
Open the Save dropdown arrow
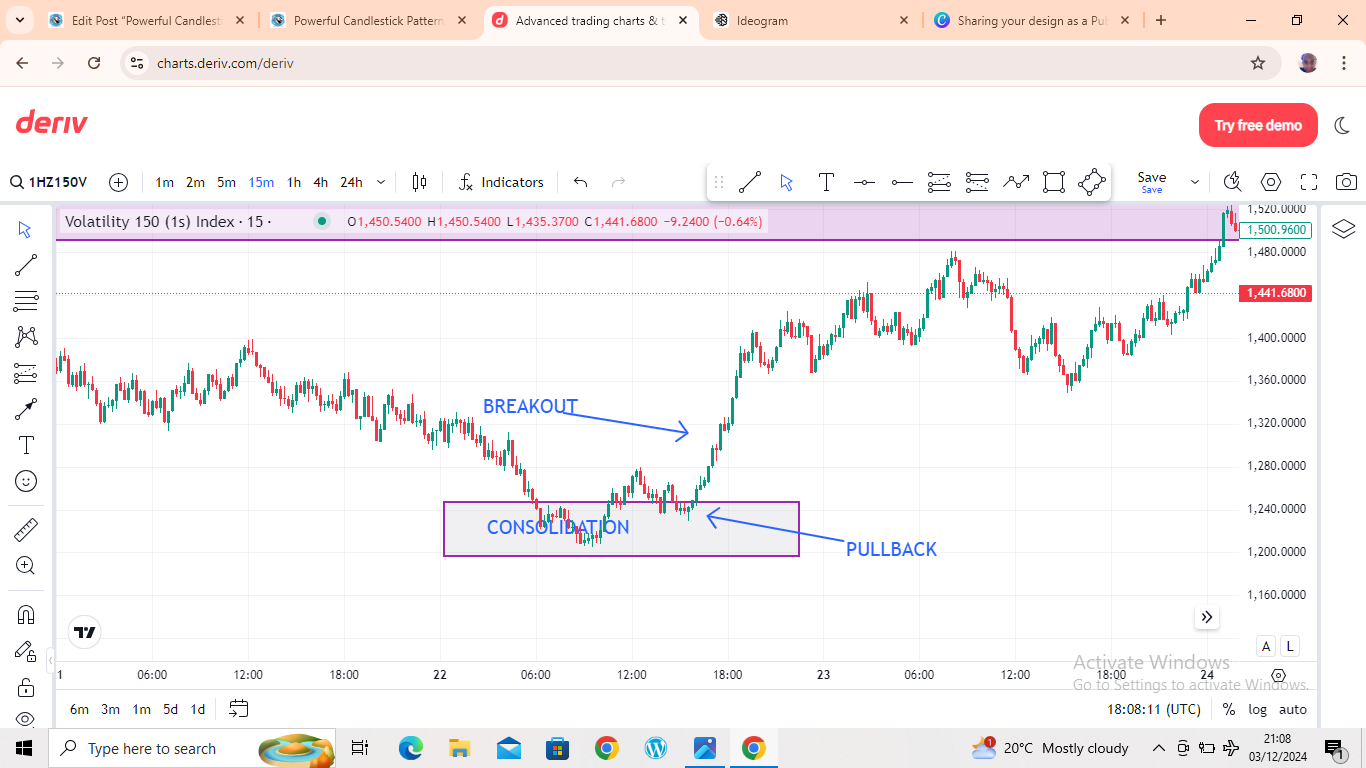1194,182
